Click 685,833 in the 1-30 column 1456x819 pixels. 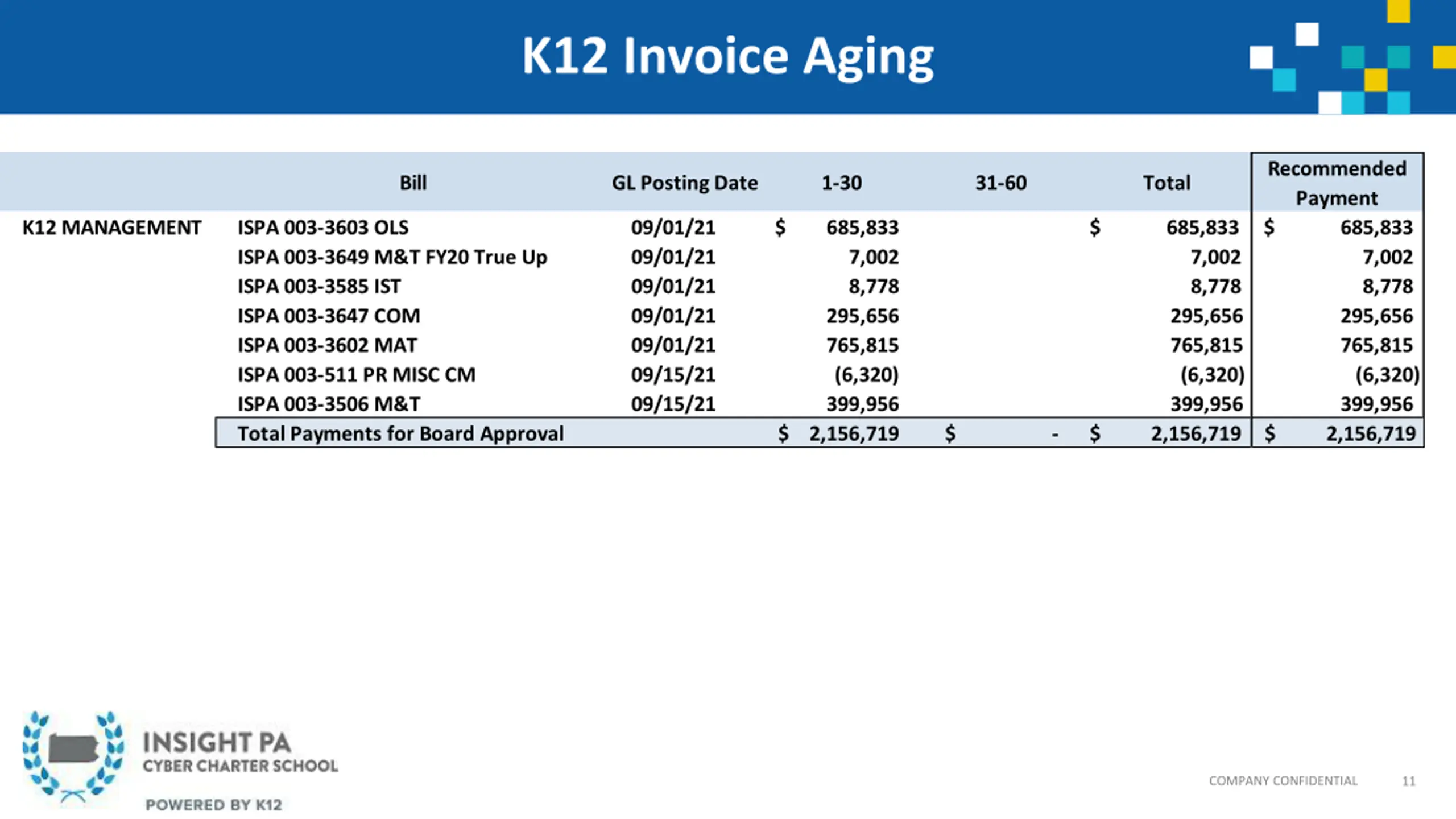[863, 227]
